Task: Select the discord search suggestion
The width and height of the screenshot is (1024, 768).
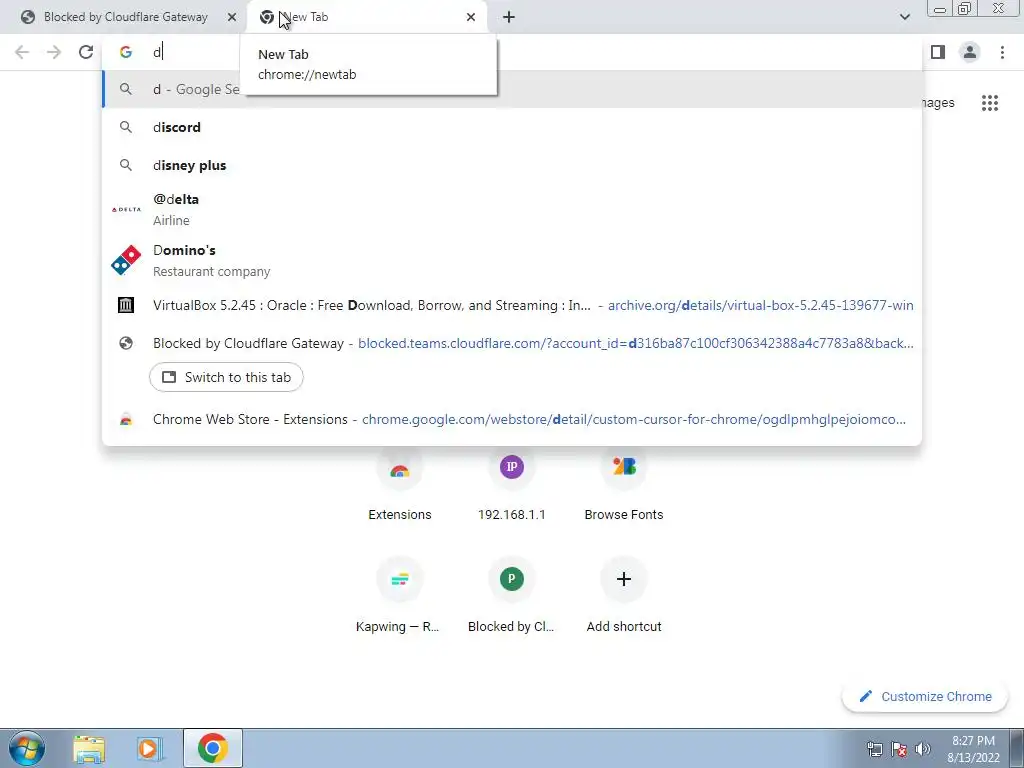Action: click(x=512, y=127)
